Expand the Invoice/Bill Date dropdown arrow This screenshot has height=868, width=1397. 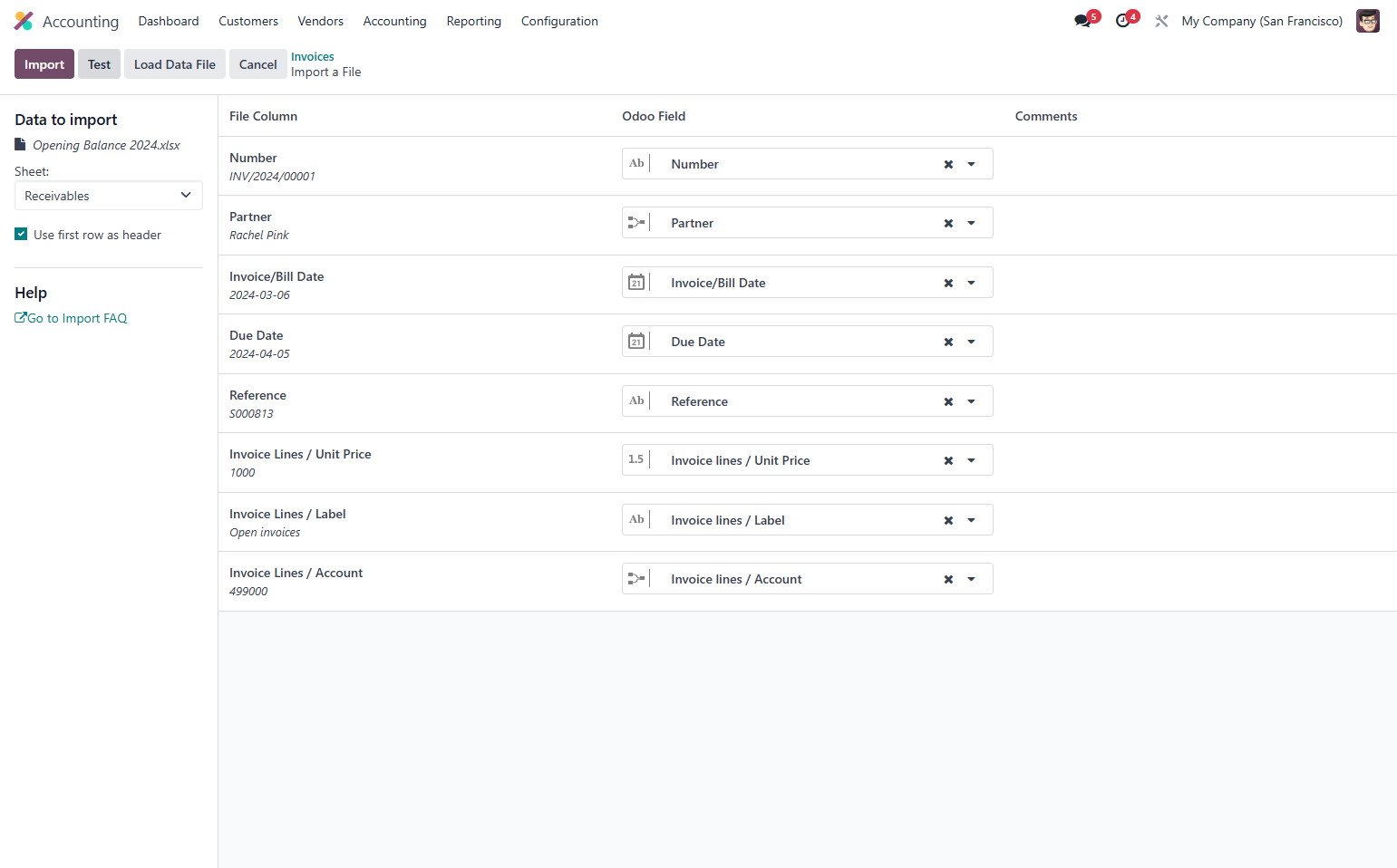tap(971, 283)
